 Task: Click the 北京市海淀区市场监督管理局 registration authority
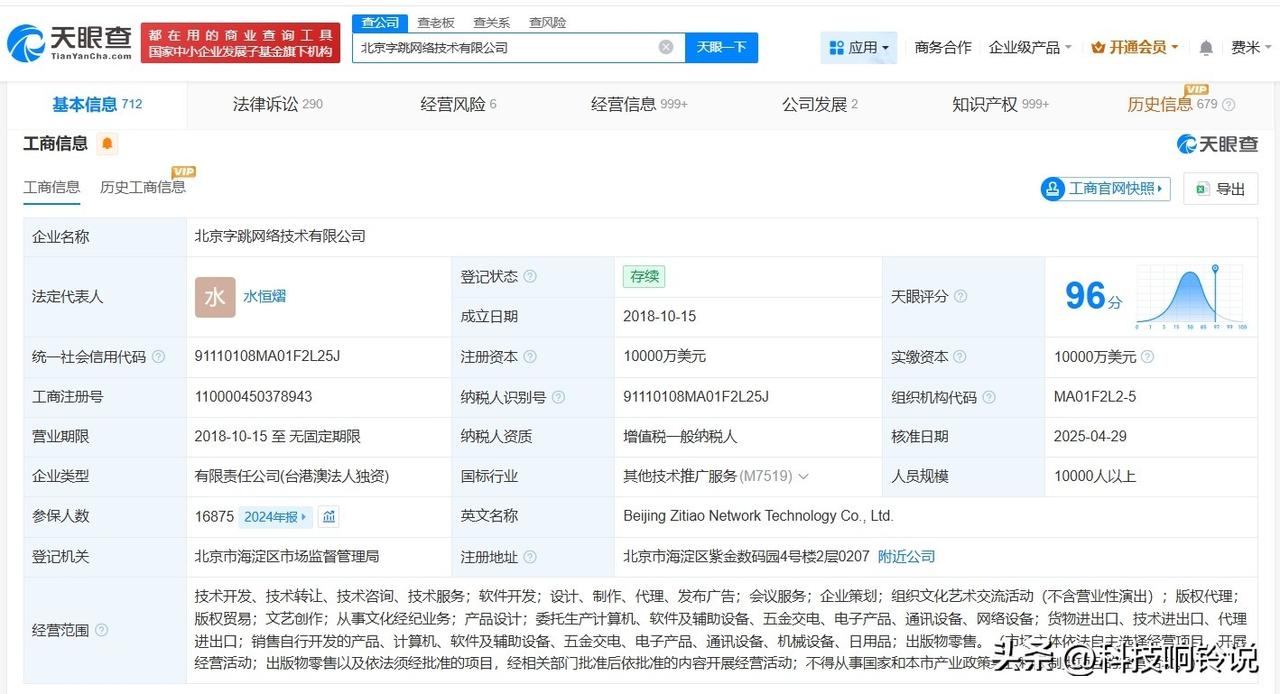[x=287, y=556]
